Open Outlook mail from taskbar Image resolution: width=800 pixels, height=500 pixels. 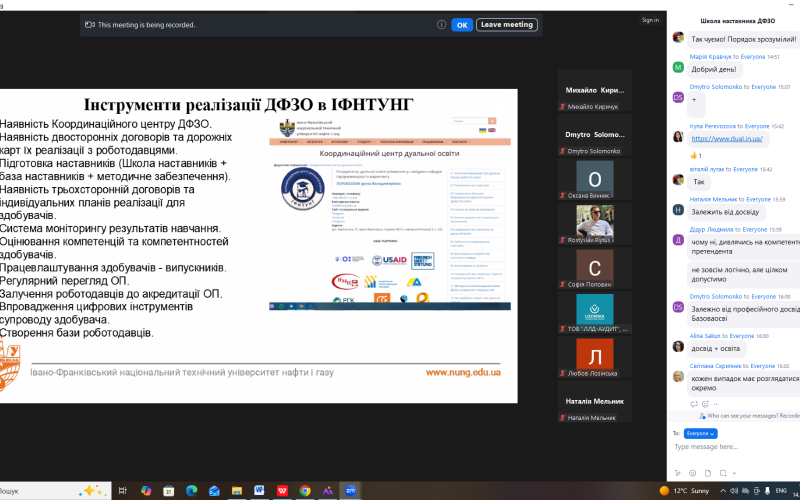click(214, 491)
